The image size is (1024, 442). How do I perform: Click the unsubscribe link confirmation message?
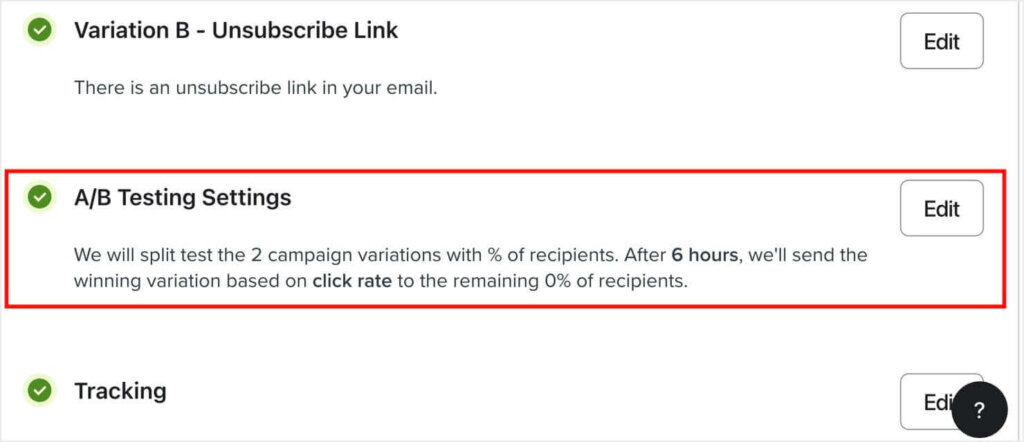point(256,88)
